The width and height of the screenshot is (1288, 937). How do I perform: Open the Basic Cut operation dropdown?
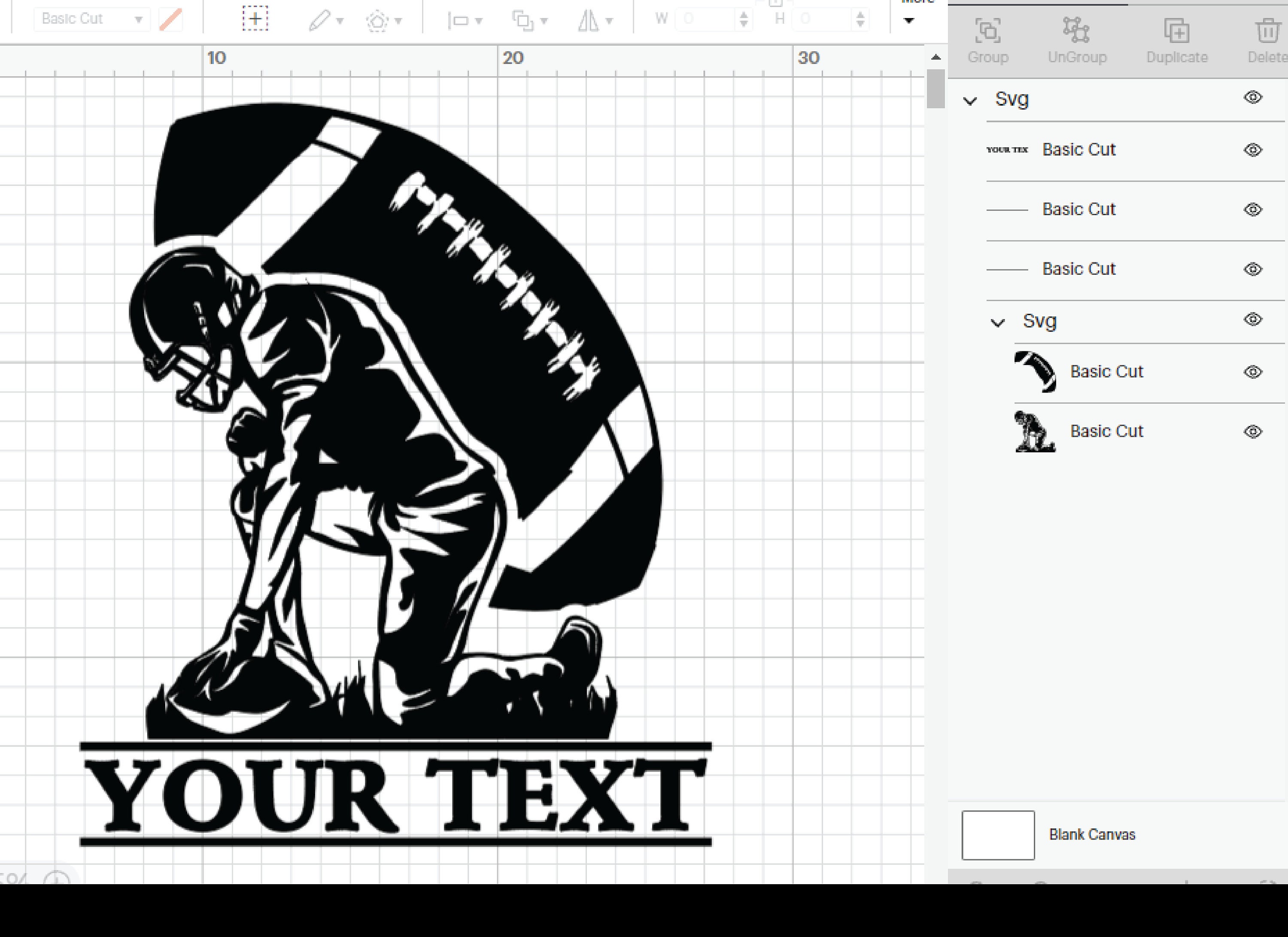(91, 18)
